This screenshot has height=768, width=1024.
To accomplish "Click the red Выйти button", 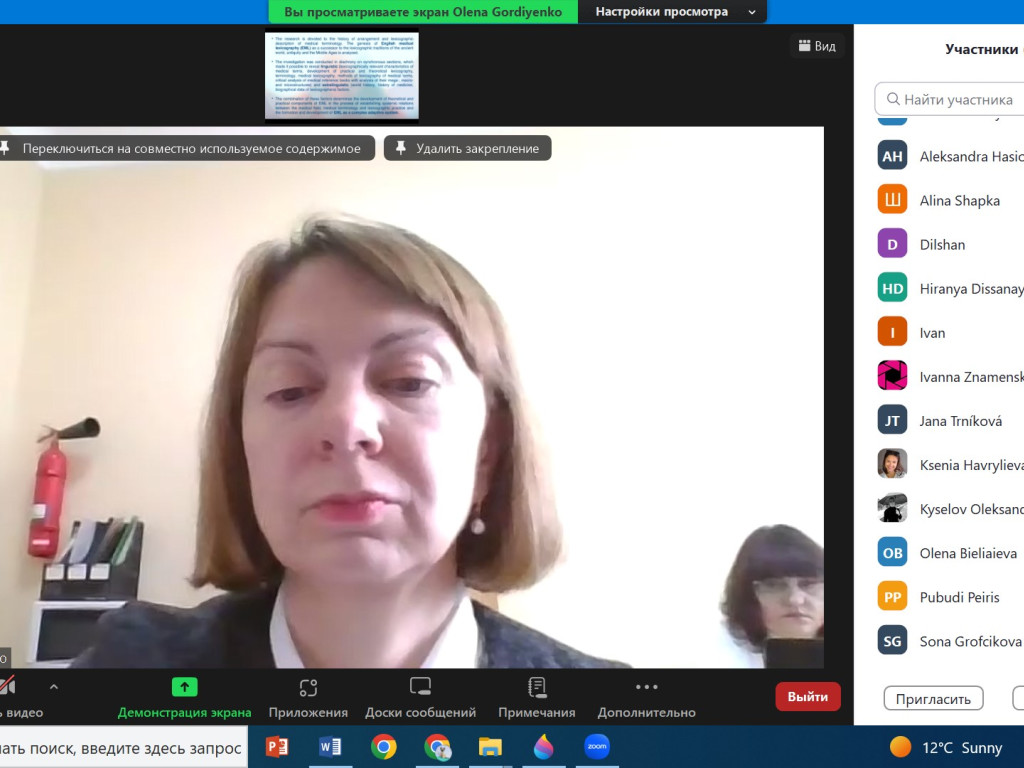I will [x=808, y=697].
